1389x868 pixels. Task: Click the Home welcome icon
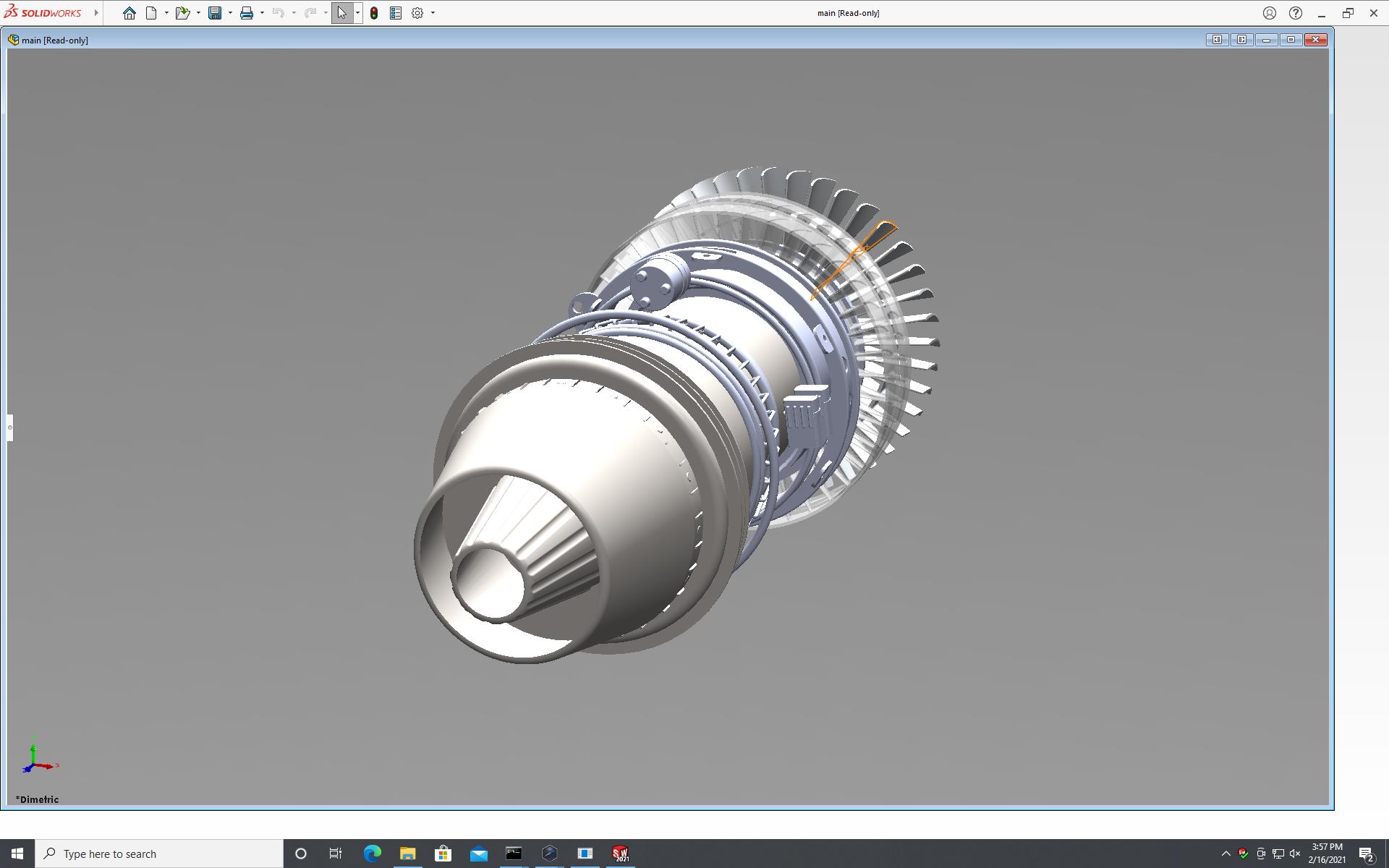pos(129,13)
